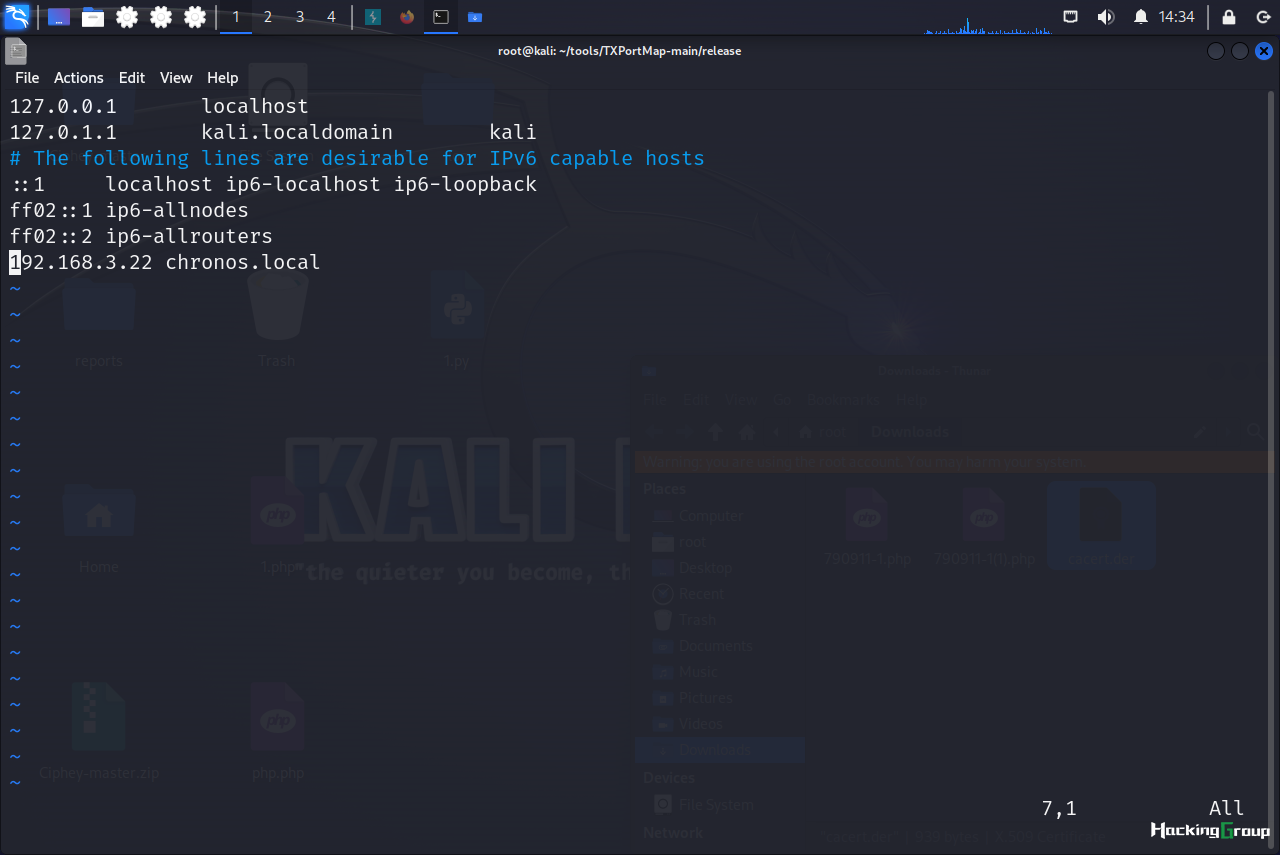Expand the Edit menu

point(132,77)
